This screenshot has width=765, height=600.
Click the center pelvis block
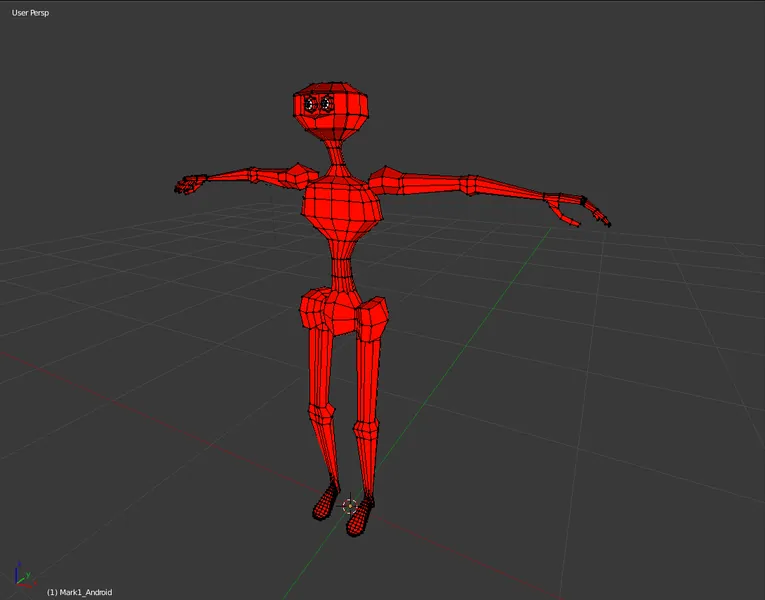coord(342,312)
